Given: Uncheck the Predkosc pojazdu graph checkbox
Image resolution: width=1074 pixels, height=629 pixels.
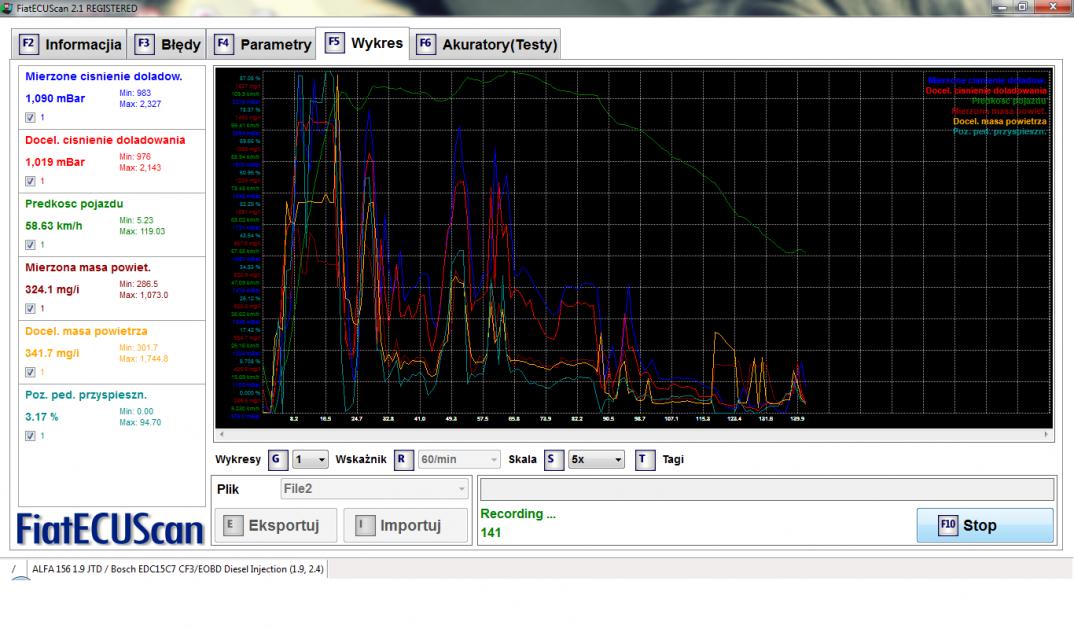Looking at the screenshot, I should (x=30, y=244).
